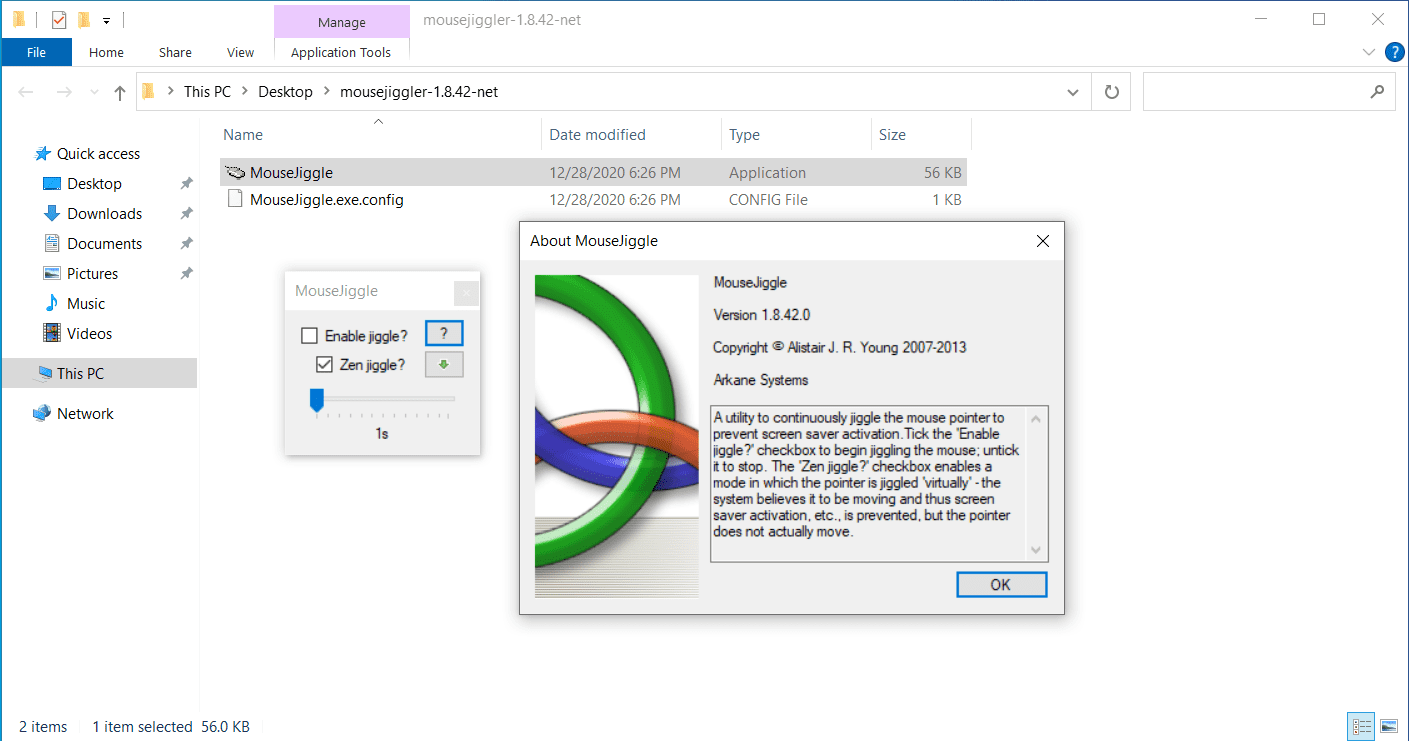Click "Version 1.8.42.0" in the About dialog
Image resolution: width=1409 pixels, height=741 pixels.
click(x=761, y=315)
